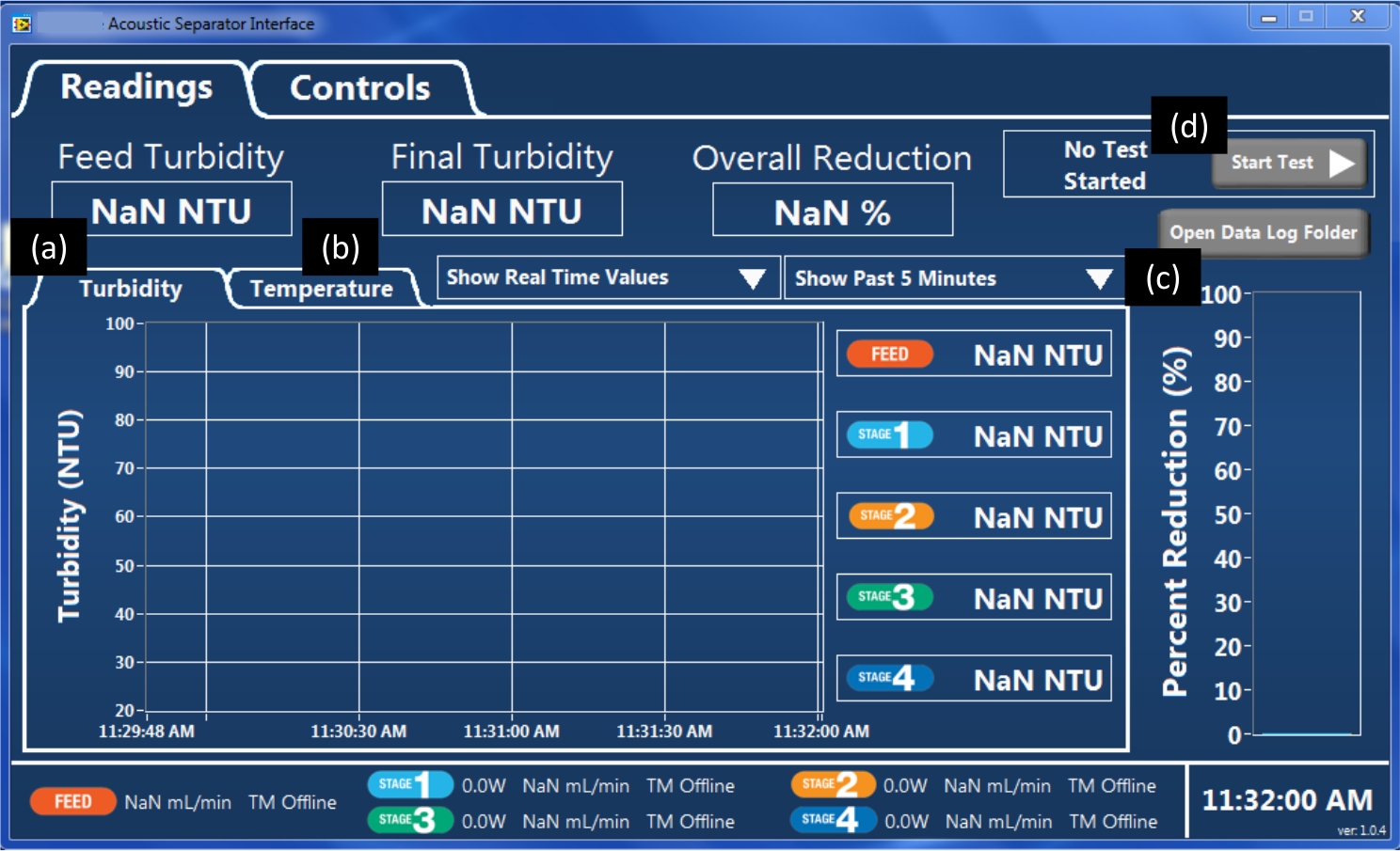This screenshot has height=851, width=1400.
Task: Click the 11:32:00 AM clock display
Action: pos(1287,800)
